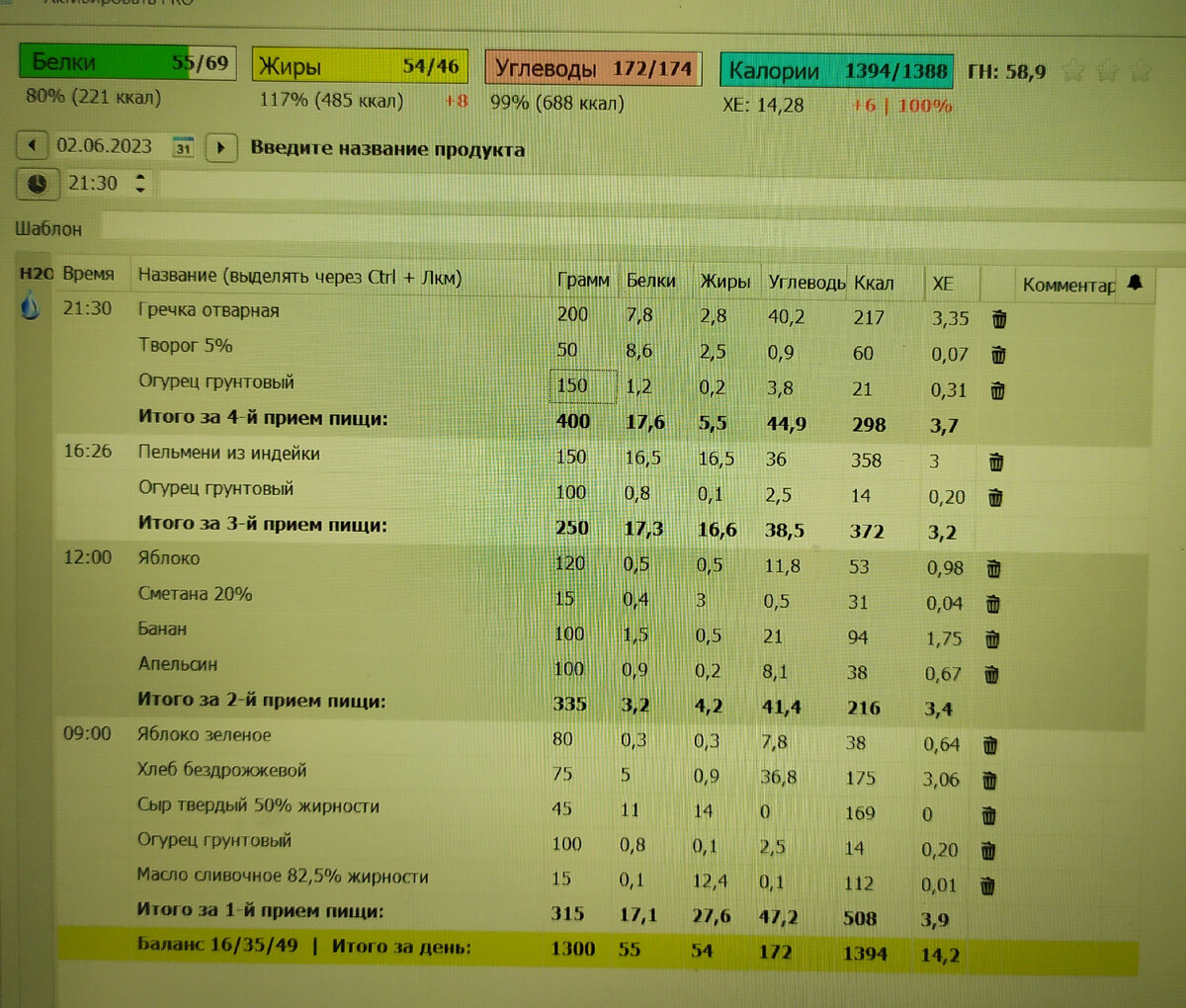
Task: Delete the Апельсин entry
Action: pos(991,675)
